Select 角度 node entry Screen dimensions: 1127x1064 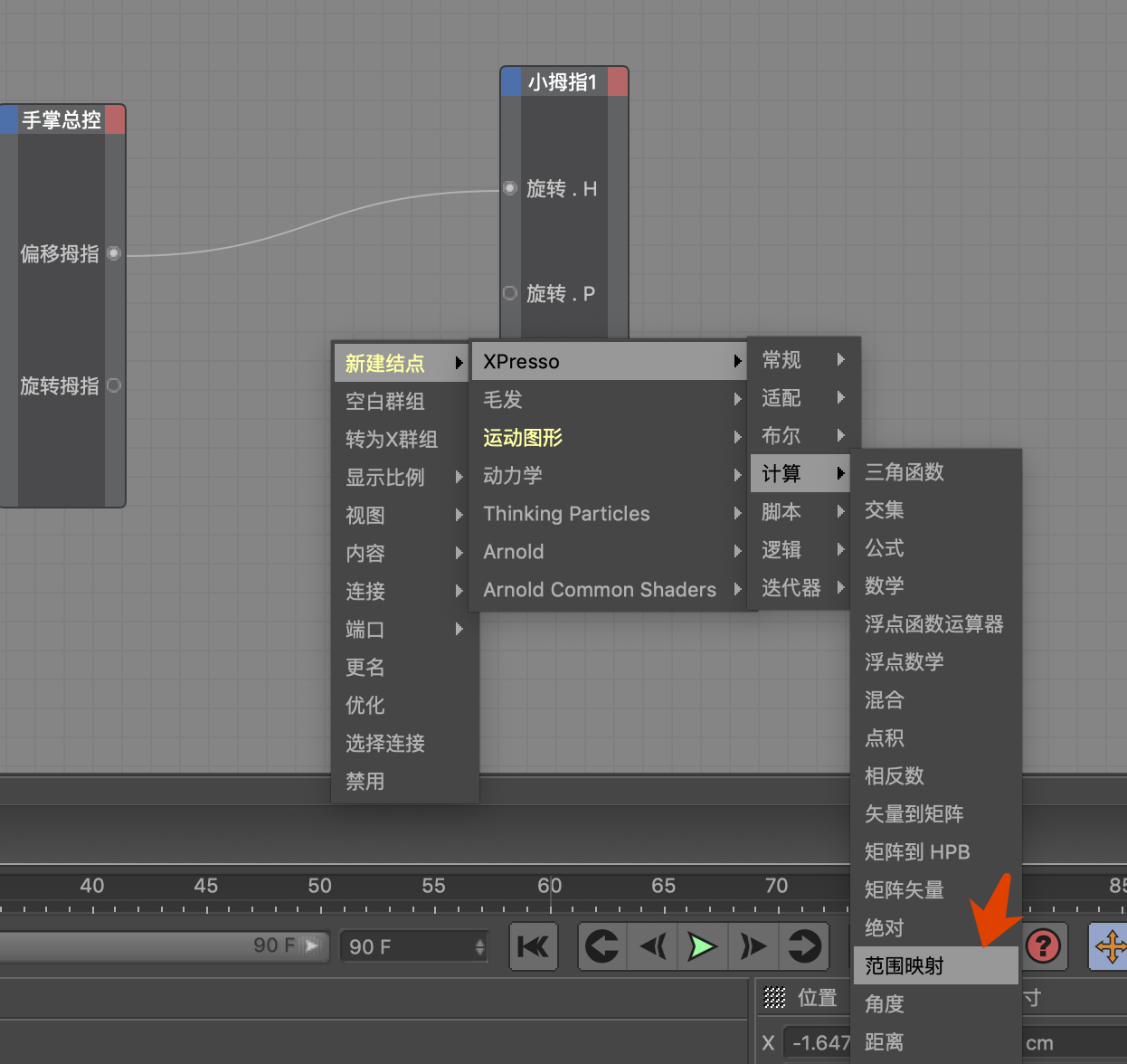[x=936, y=1003]
